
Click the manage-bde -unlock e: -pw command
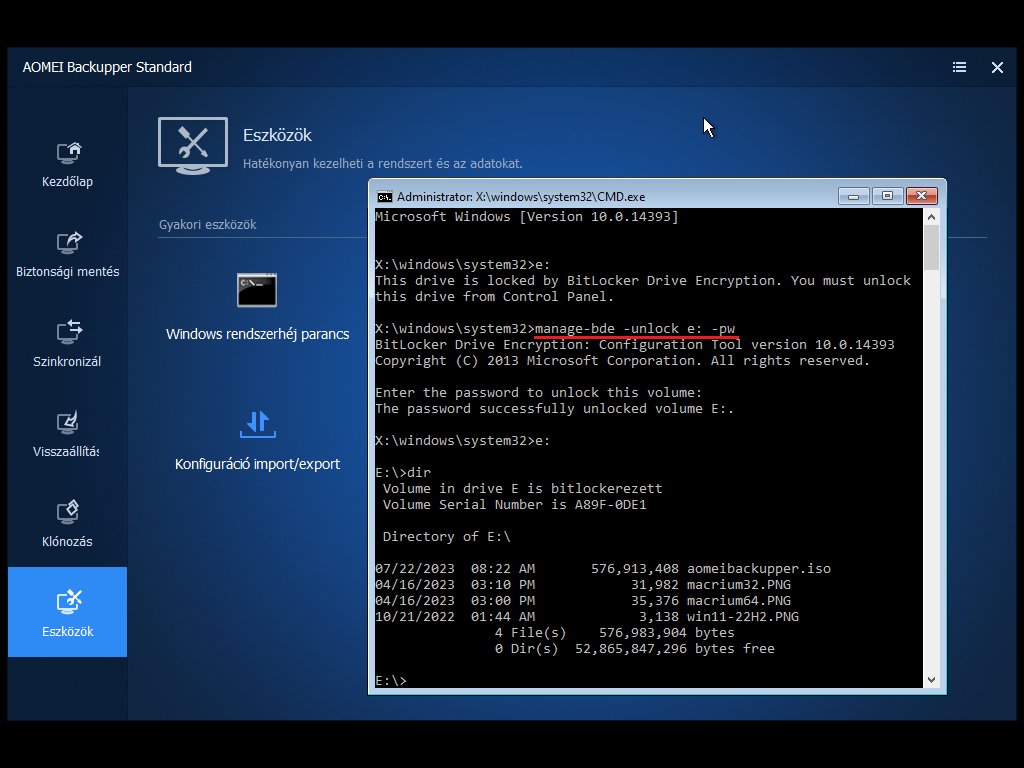coord(635,328)
